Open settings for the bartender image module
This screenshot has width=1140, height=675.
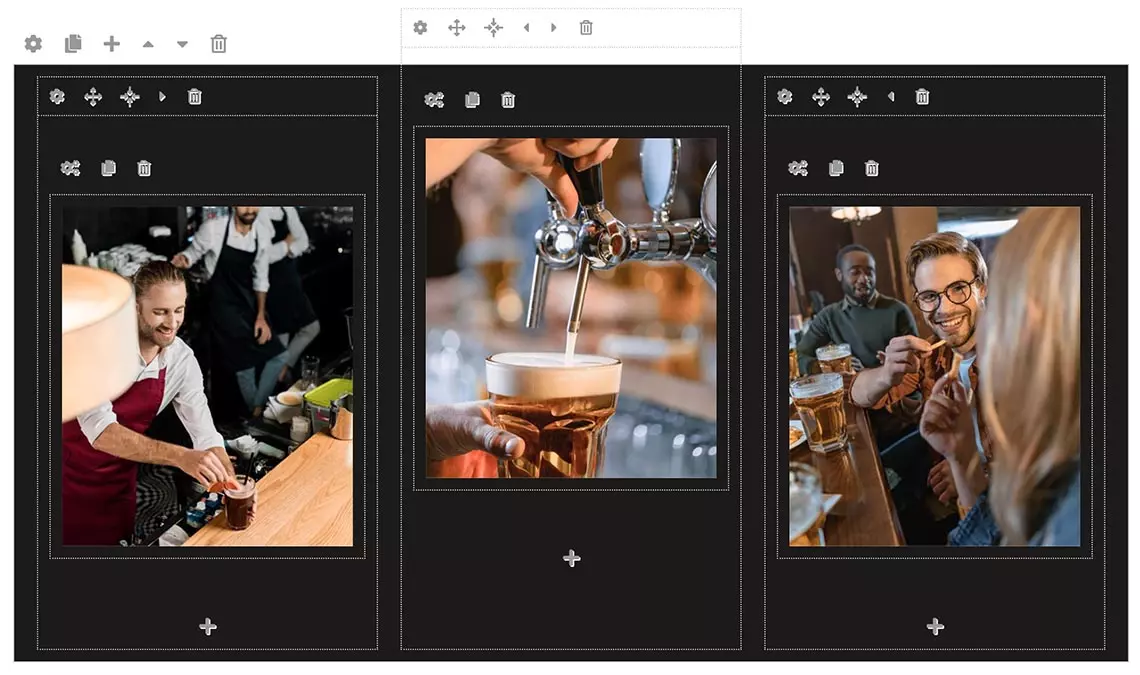coord(69,167)
